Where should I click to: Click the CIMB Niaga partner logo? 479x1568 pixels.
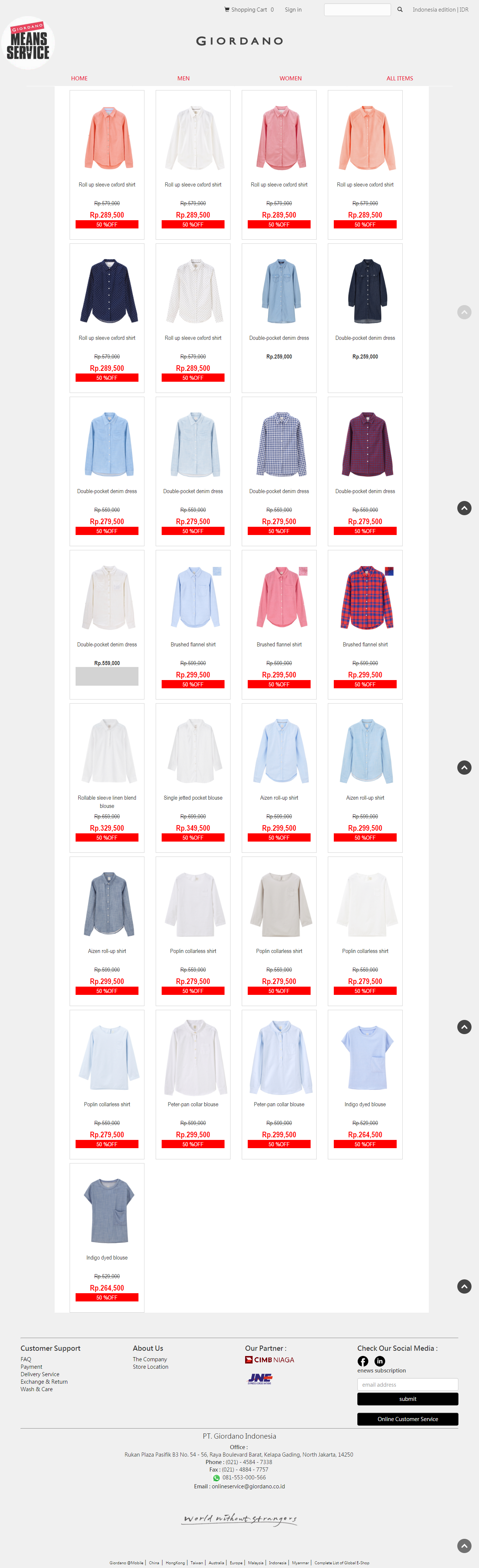pos(269,1360)
